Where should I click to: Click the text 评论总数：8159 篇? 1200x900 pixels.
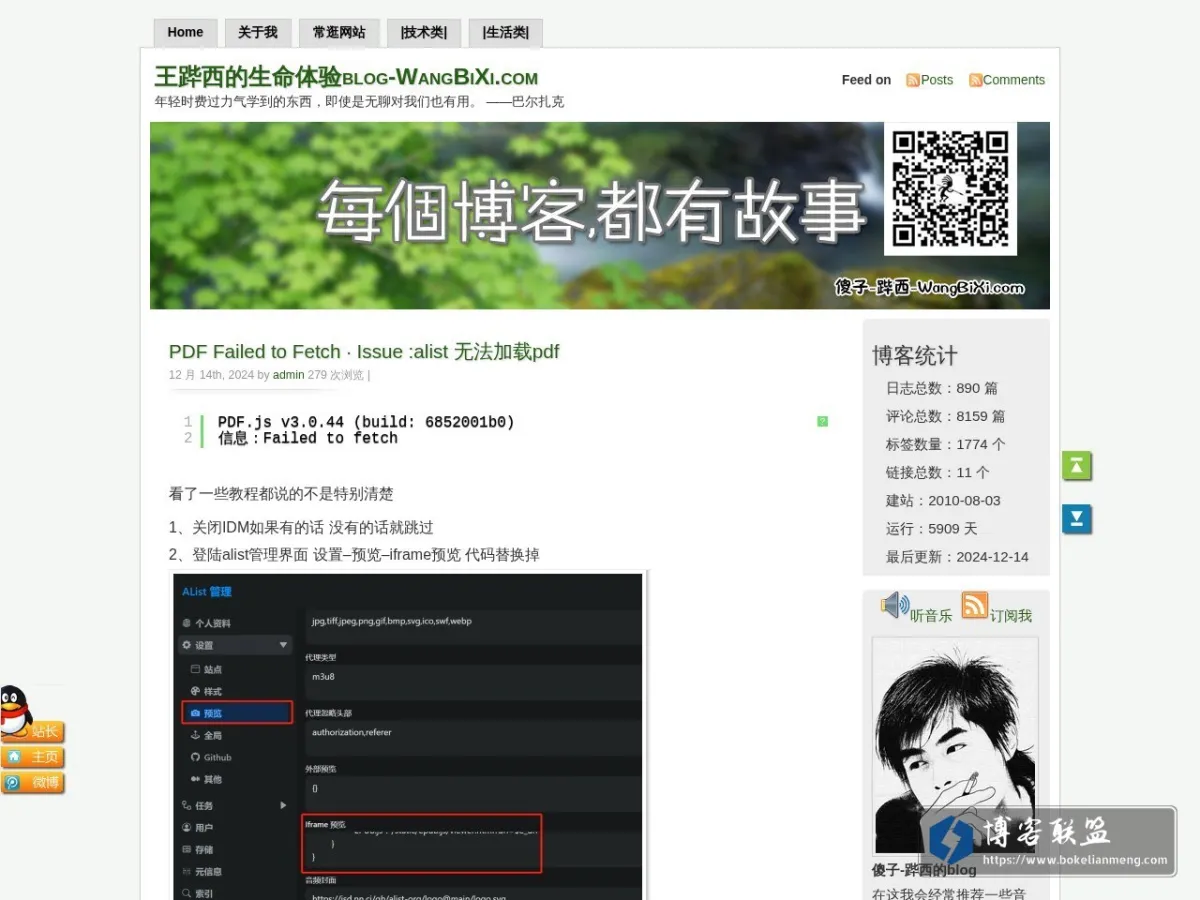[946, 416]
